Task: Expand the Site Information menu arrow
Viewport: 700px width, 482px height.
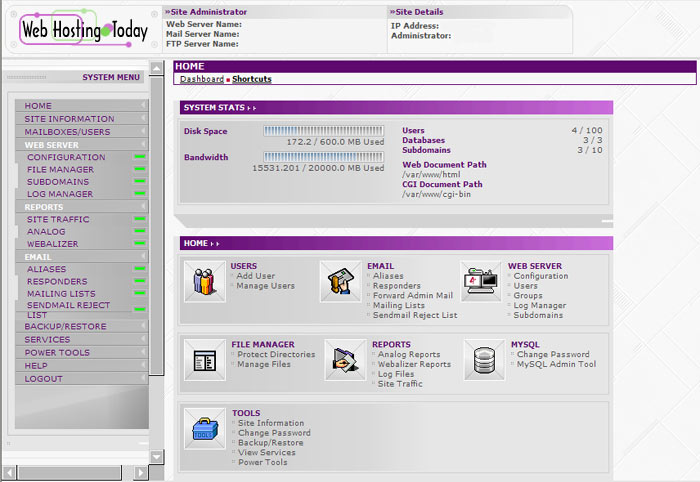Action: click(x=143, y=119)
